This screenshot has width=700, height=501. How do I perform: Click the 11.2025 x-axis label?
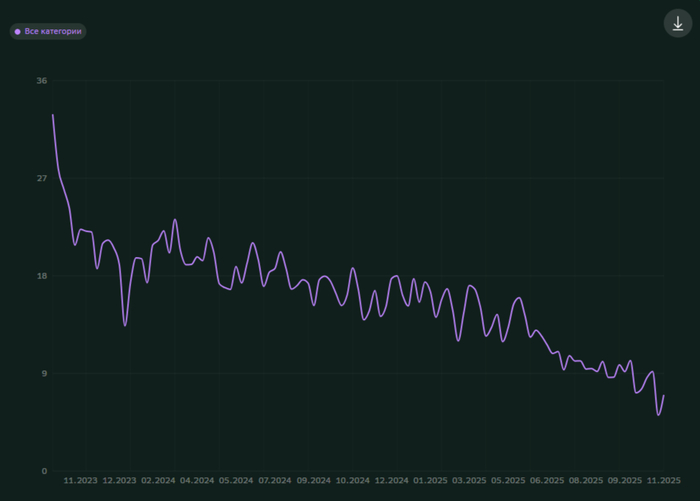663,480
